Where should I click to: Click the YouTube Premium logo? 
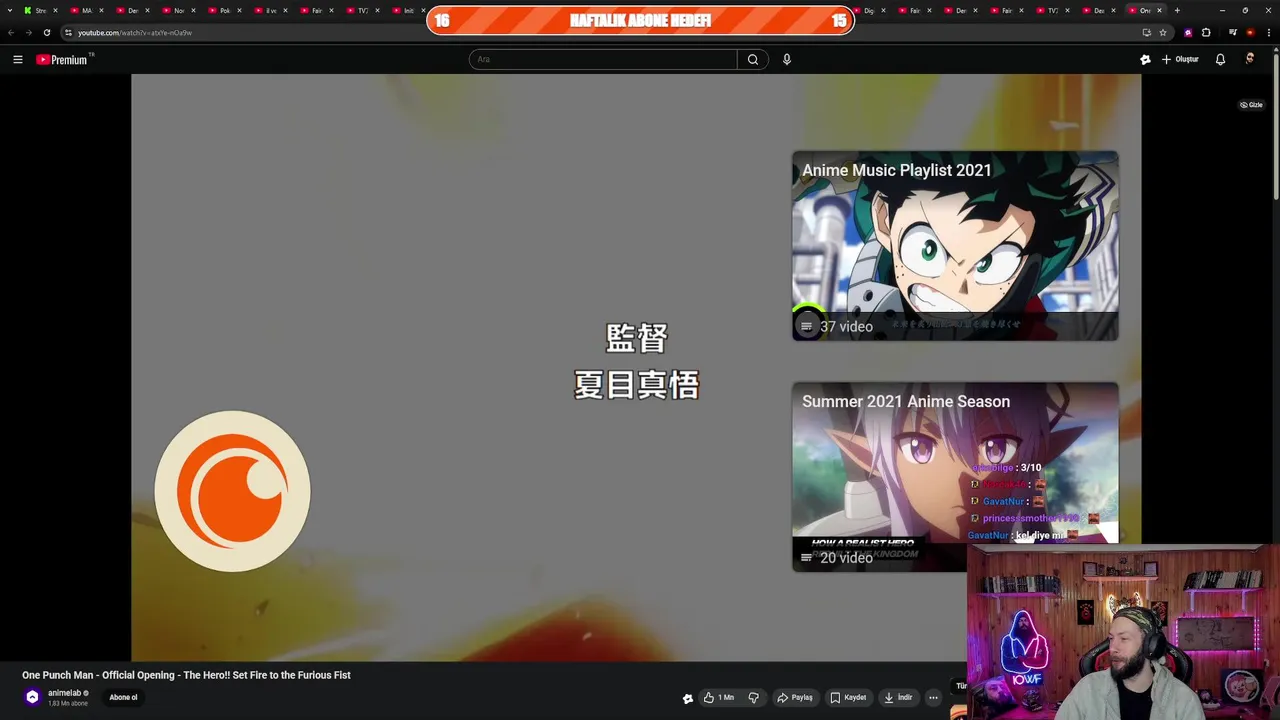[62, 60]
